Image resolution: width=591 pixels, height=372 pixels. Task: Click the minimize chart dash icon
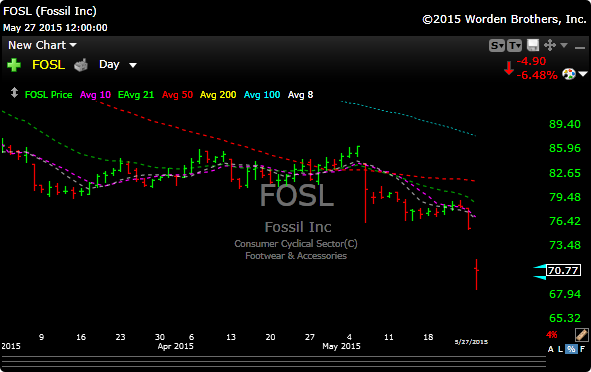point(580,47)
